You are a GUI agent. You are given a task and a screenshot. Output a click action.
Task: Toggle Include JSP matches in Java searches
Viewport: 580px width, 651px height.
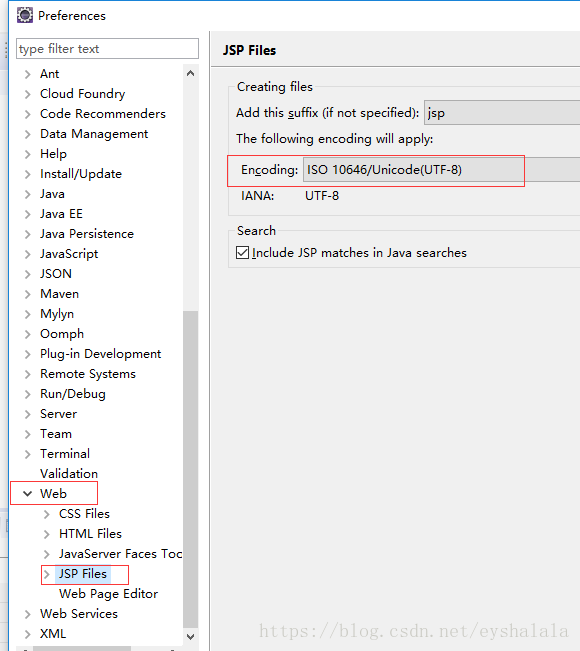coord(242,252)
